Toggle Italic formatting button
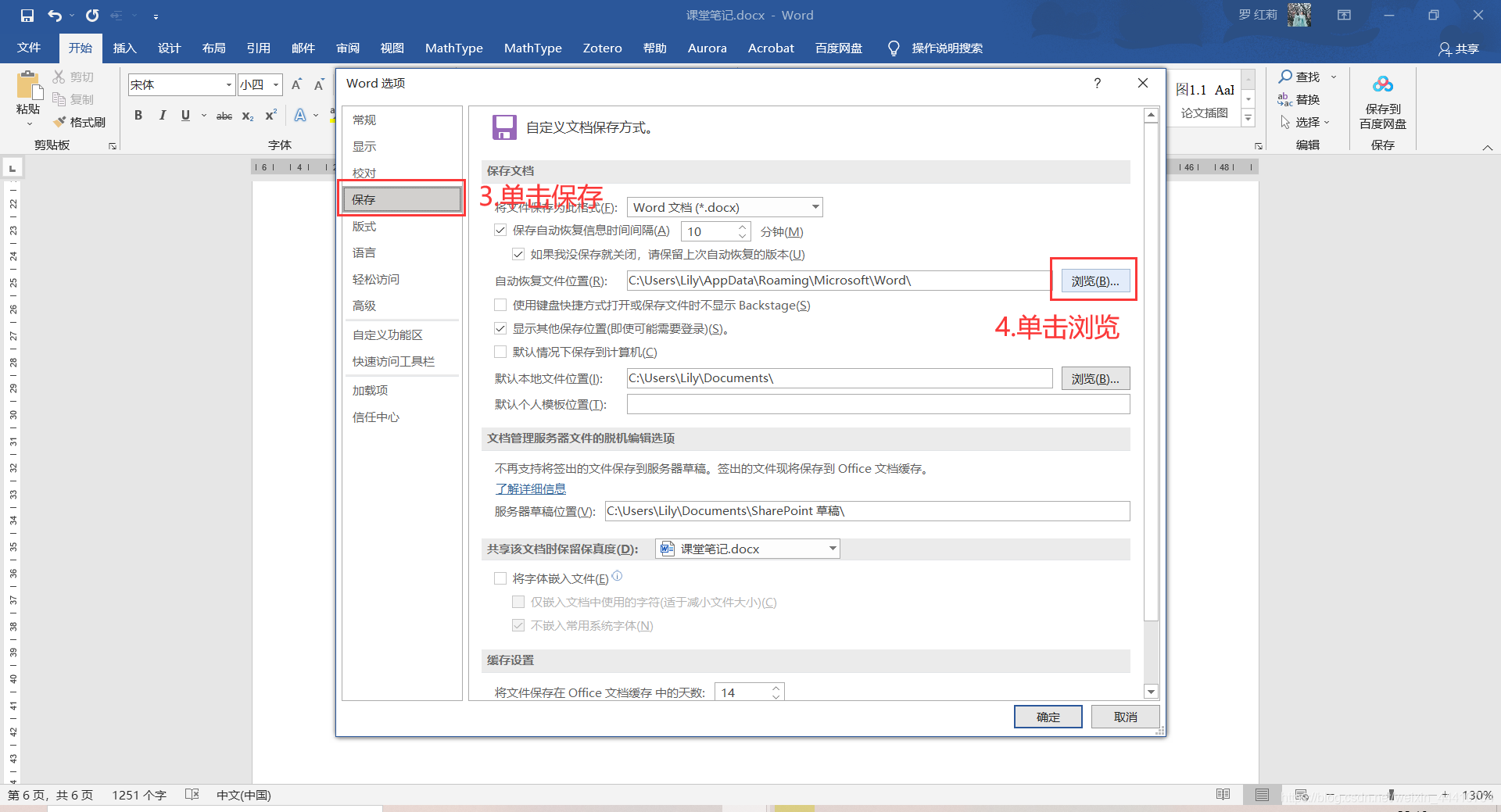 [x=162, y=116]
